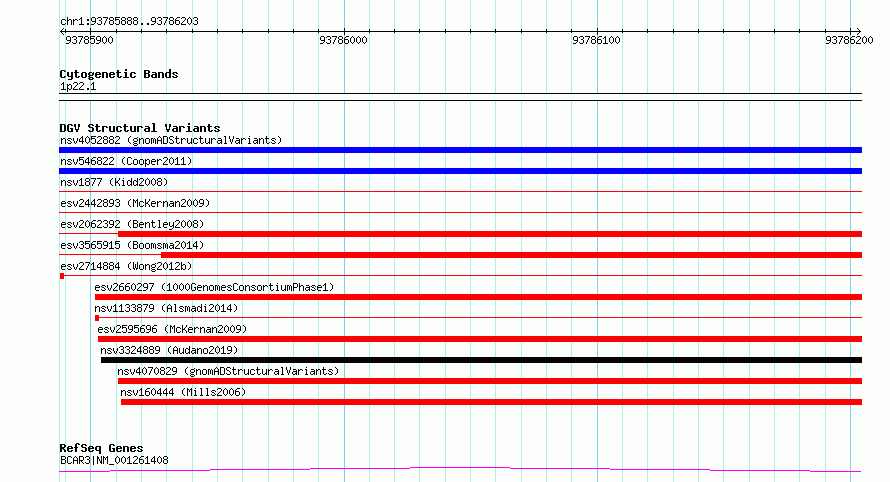Open variant esv3565915 (Boomsma2014) label

[x=132, y=245]
